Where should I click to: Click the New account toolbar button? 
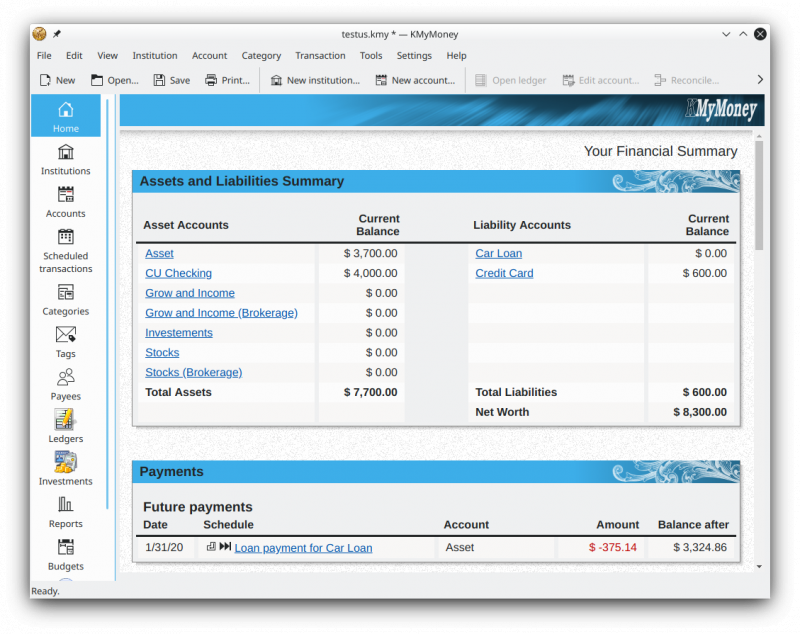415,80
